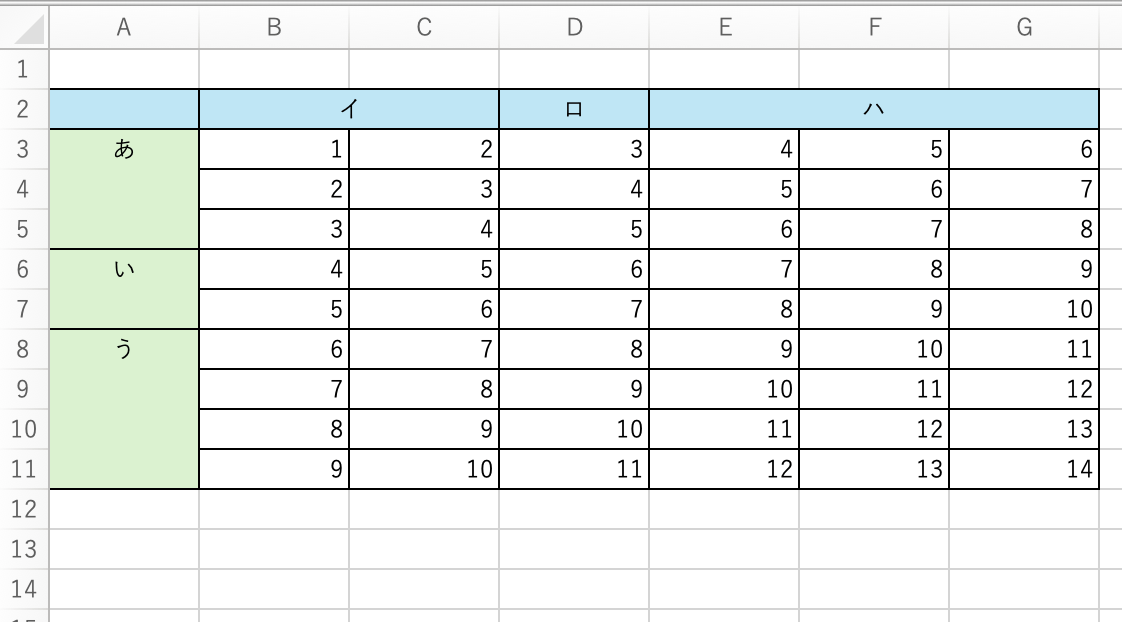
Task: Select the green cell labeled あ
Action: pos(124,189)
